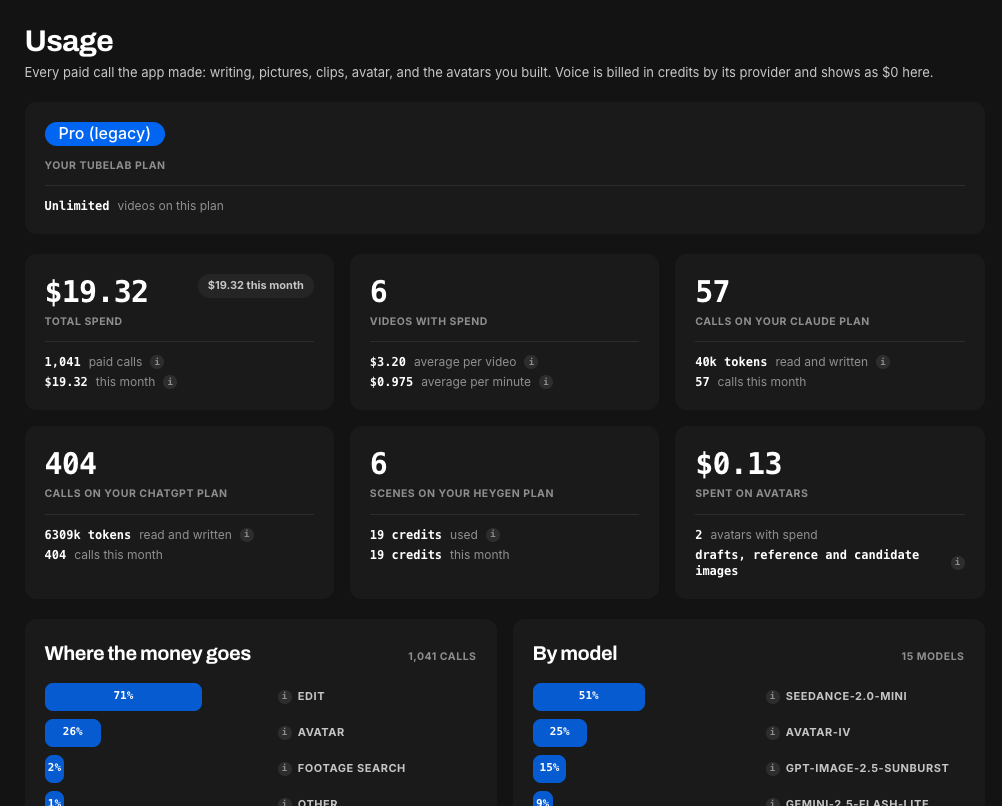Click the '57 calls this month' text

coord(751,382)
